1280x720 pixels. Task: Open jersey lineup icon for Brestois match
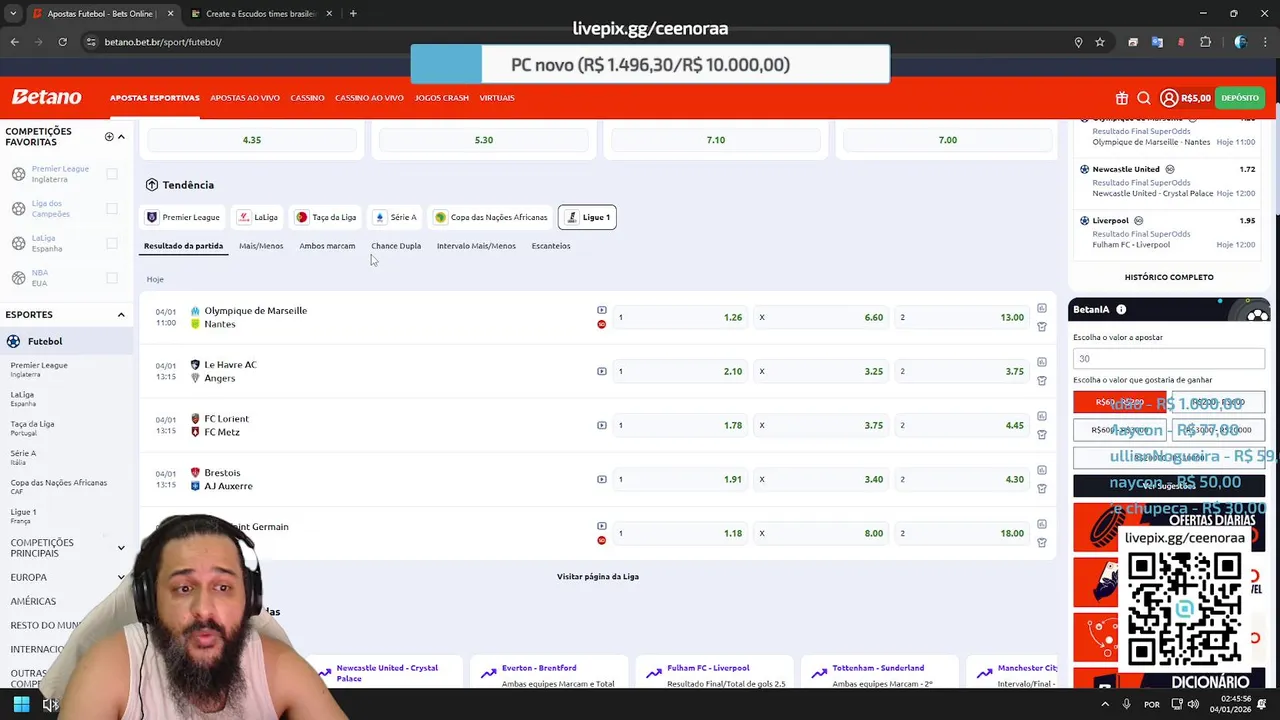click(1041, 488)
